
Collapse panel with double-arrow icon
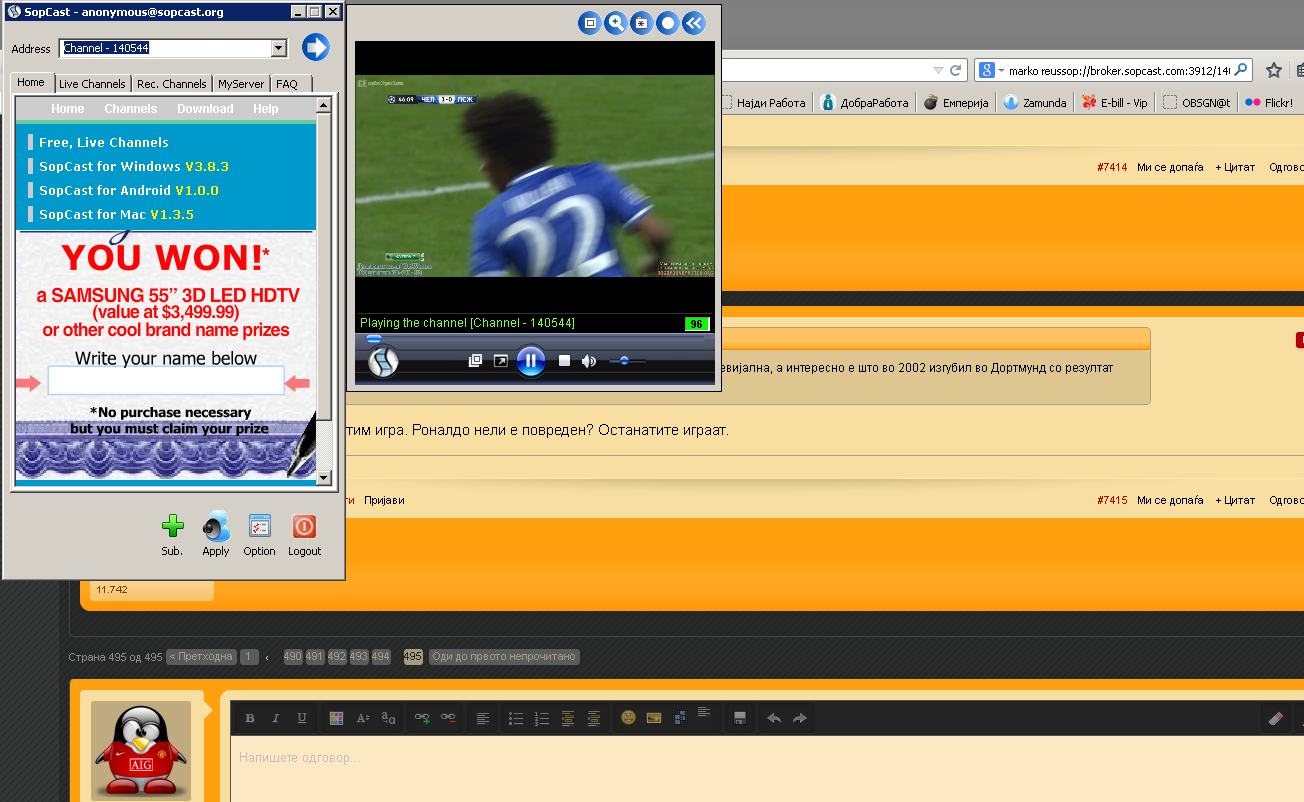pyautogui.click(x=694, y=23)
